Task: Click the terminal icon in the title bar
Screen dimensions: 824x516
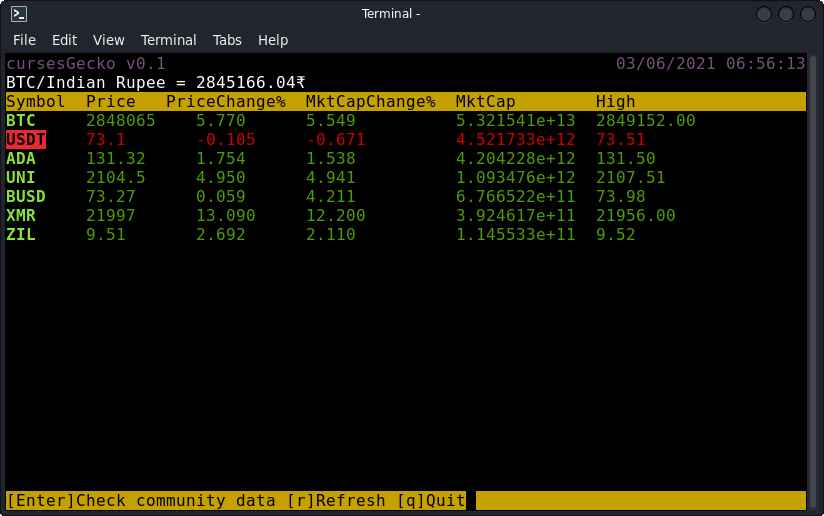Action: [x=19, y=14]
